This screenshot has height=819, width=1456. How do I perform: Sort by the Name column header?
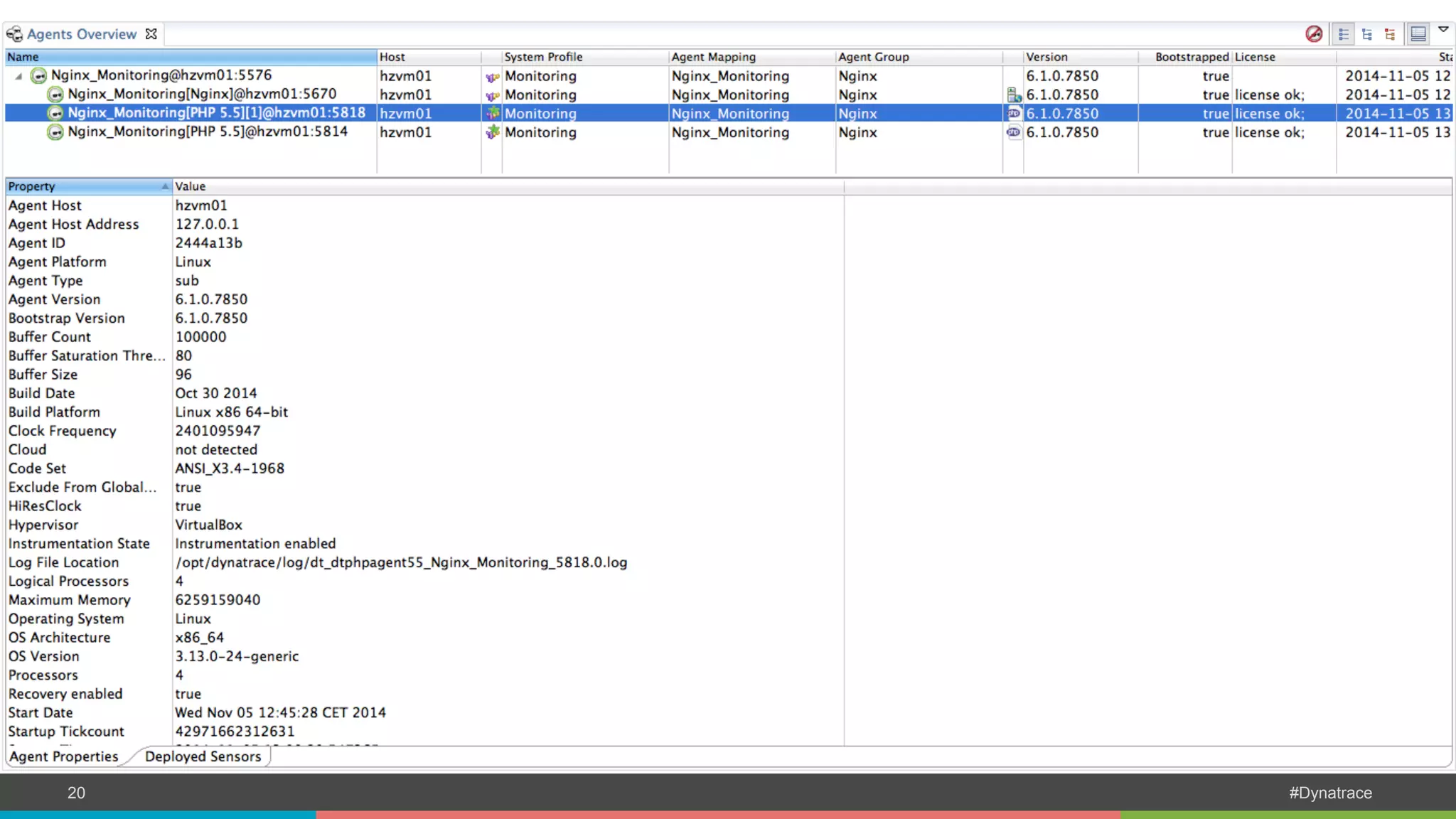pyautogui.click(x=191, y=57)
